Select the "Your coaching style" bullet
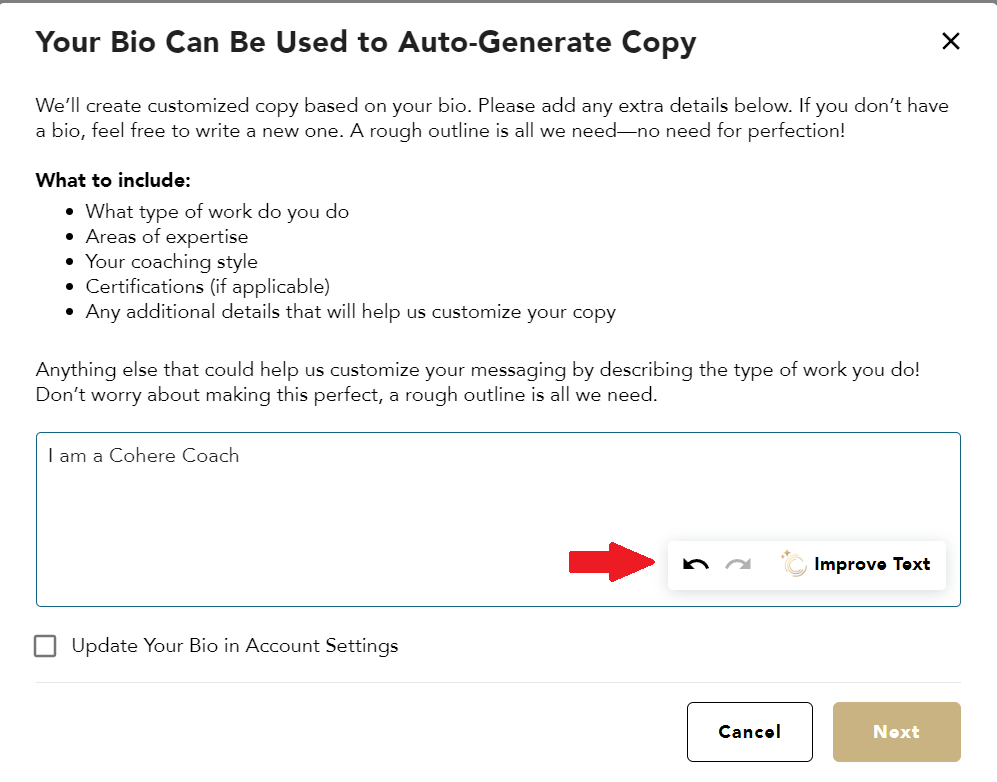This screenshot has width=997, height=782. (x=172, y=262)
